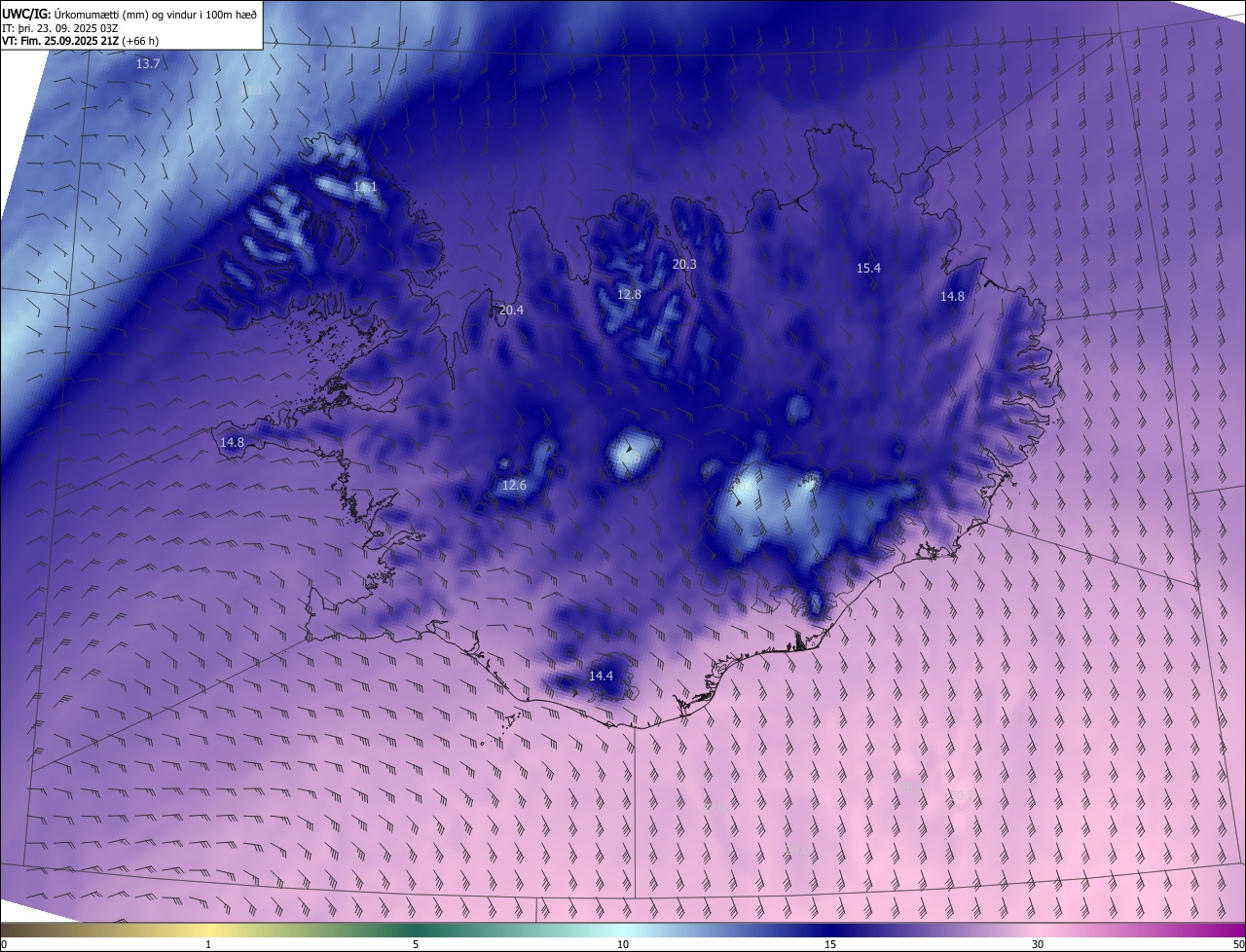Click the 14.8 value on Snæfellsnes peninsula
Viewport: 1246px width, 952px height.
pos(232,442)
